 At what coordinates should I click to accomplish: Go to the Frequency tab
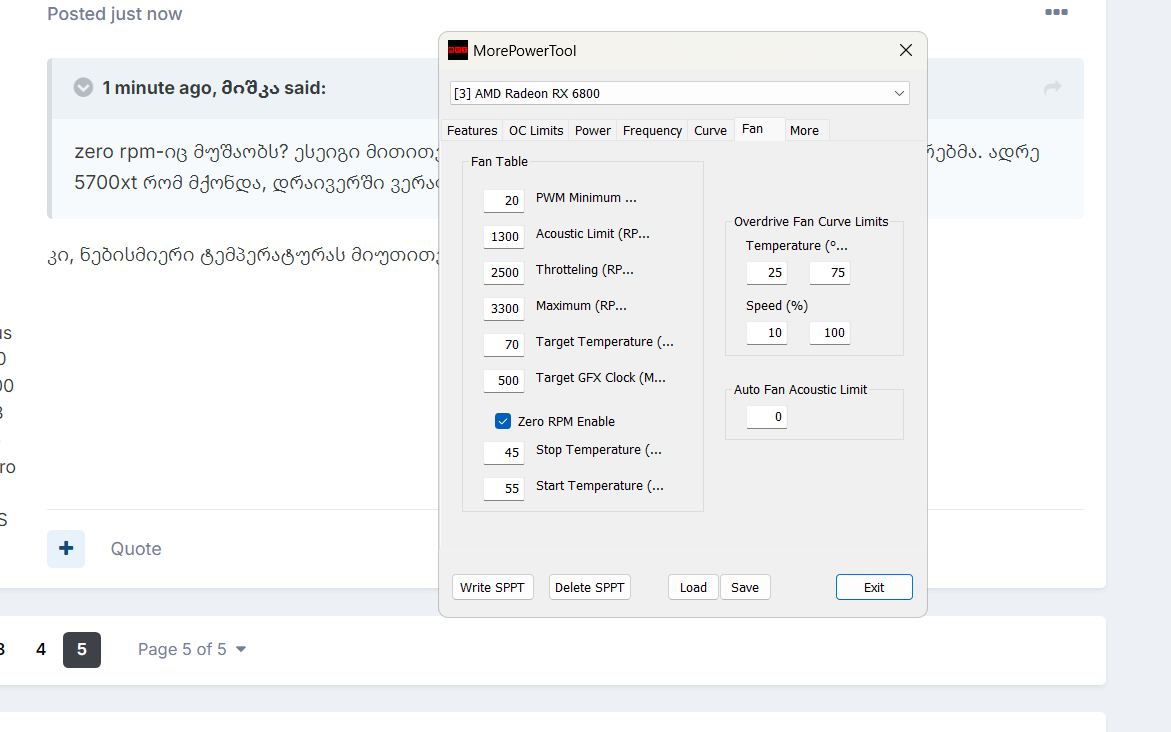coord(652,130)
